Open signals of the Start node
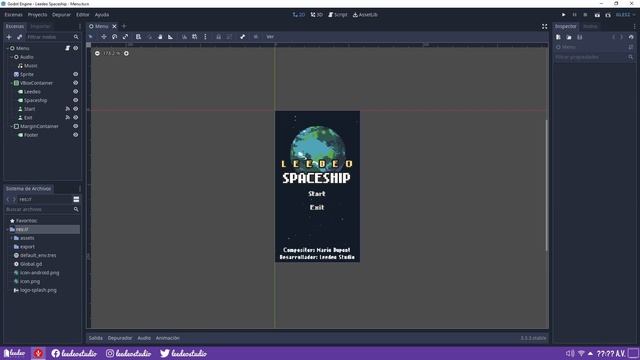Viewport: 640px width, 360px height. 67,109
